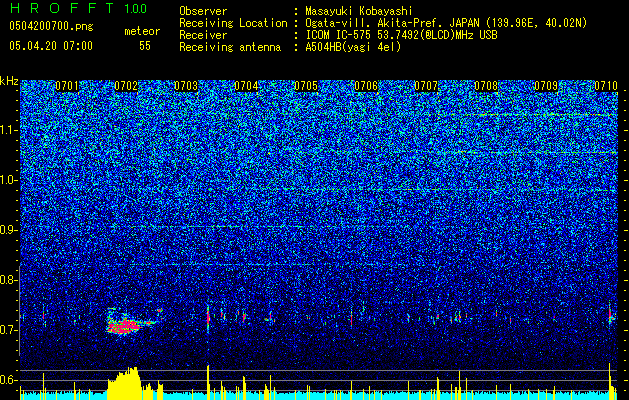Click the 0710 time marker
This screenshot has height=400, width=629.
[x=606, y=86]
